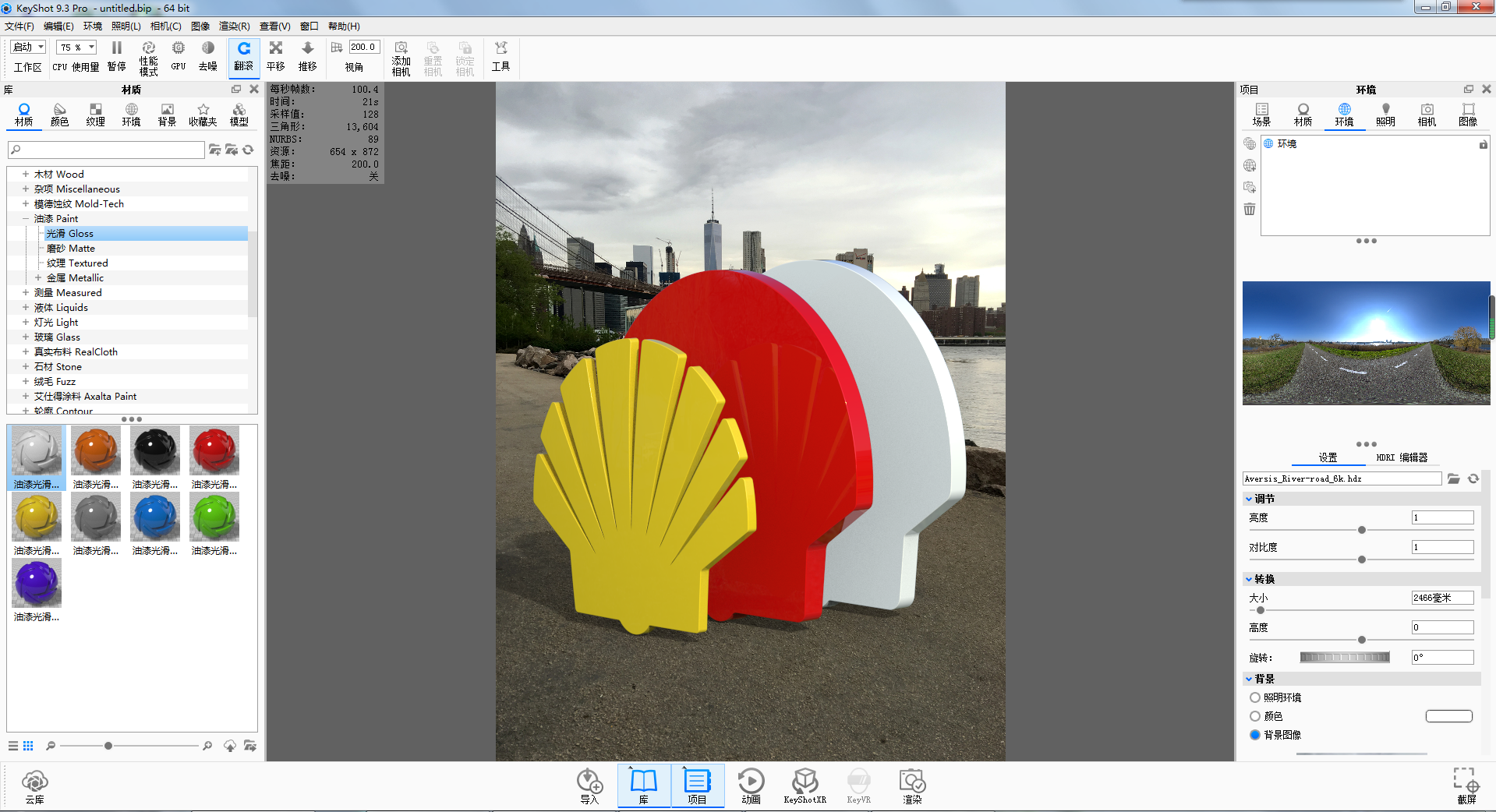Select the red gloss paint thumbnail
1496x812 pixels.
pyautogui.click(x=214, y=450)
